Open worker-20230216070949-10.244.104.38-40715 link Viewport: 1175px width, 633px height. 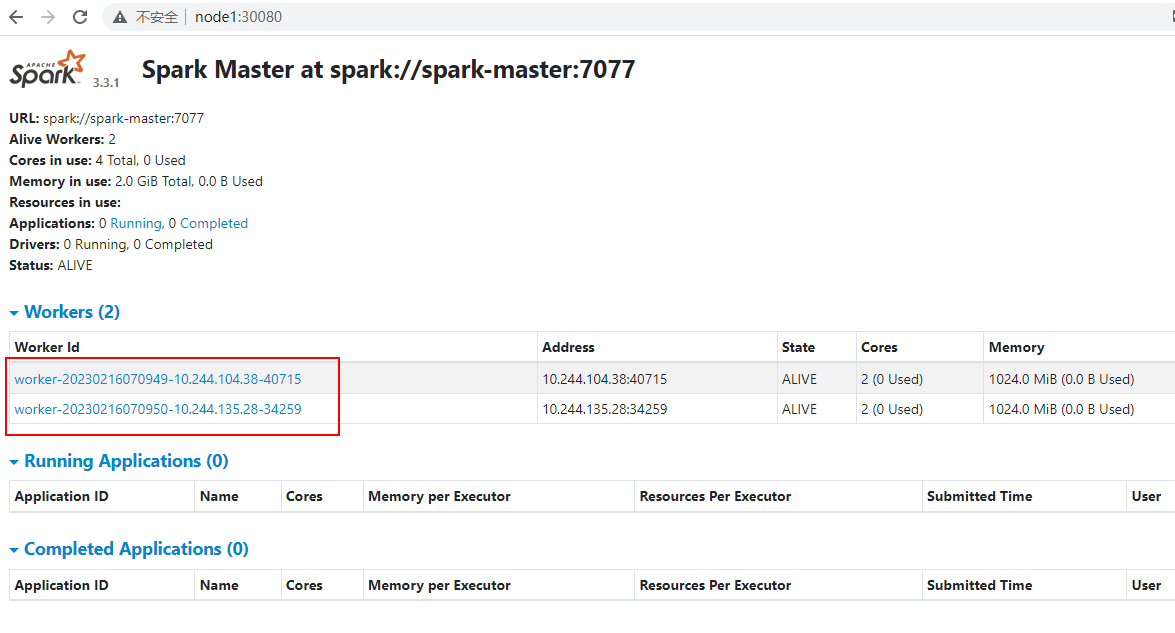(x=157, y=379)
